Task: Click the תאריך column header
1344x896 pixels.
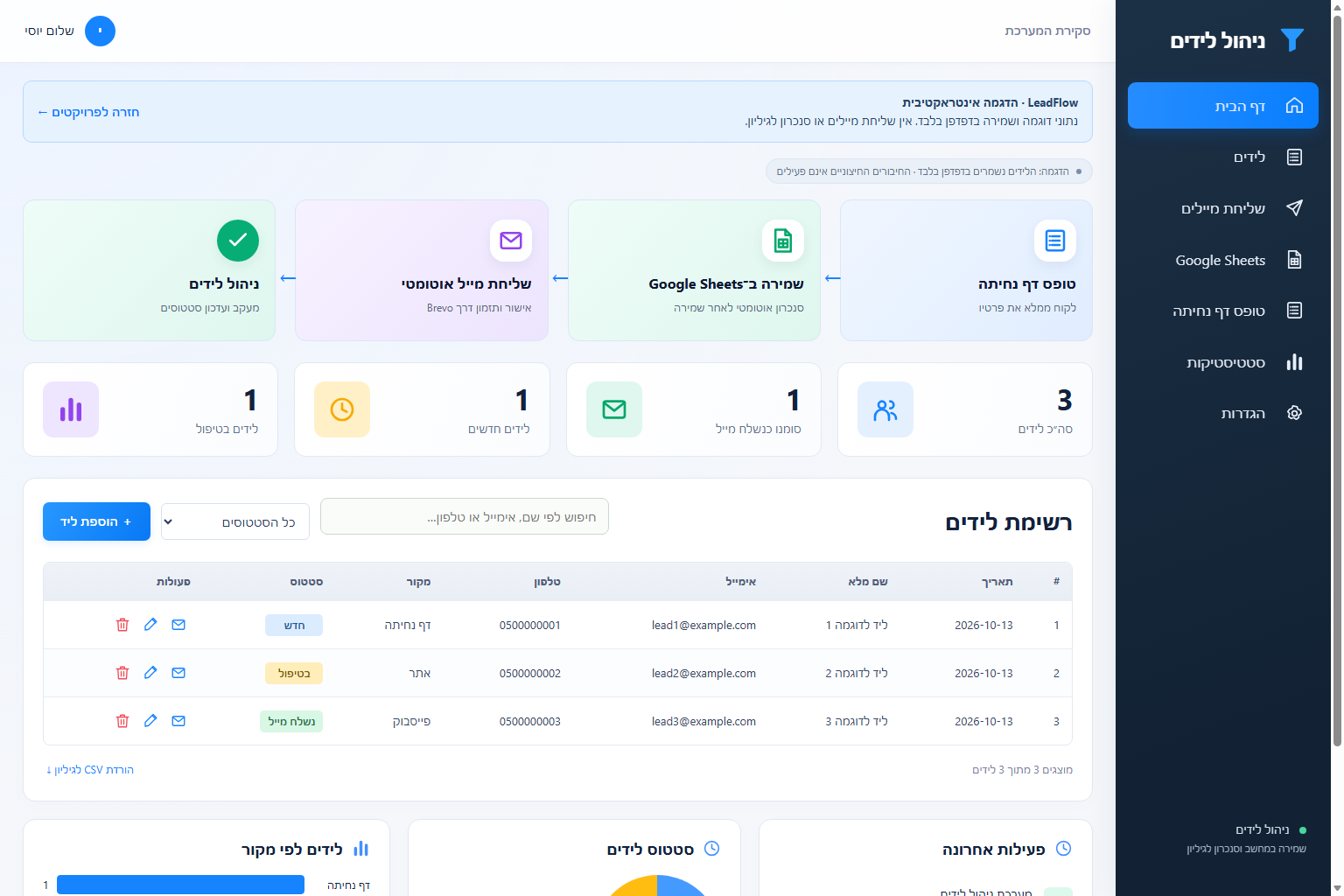Action: 997,582
